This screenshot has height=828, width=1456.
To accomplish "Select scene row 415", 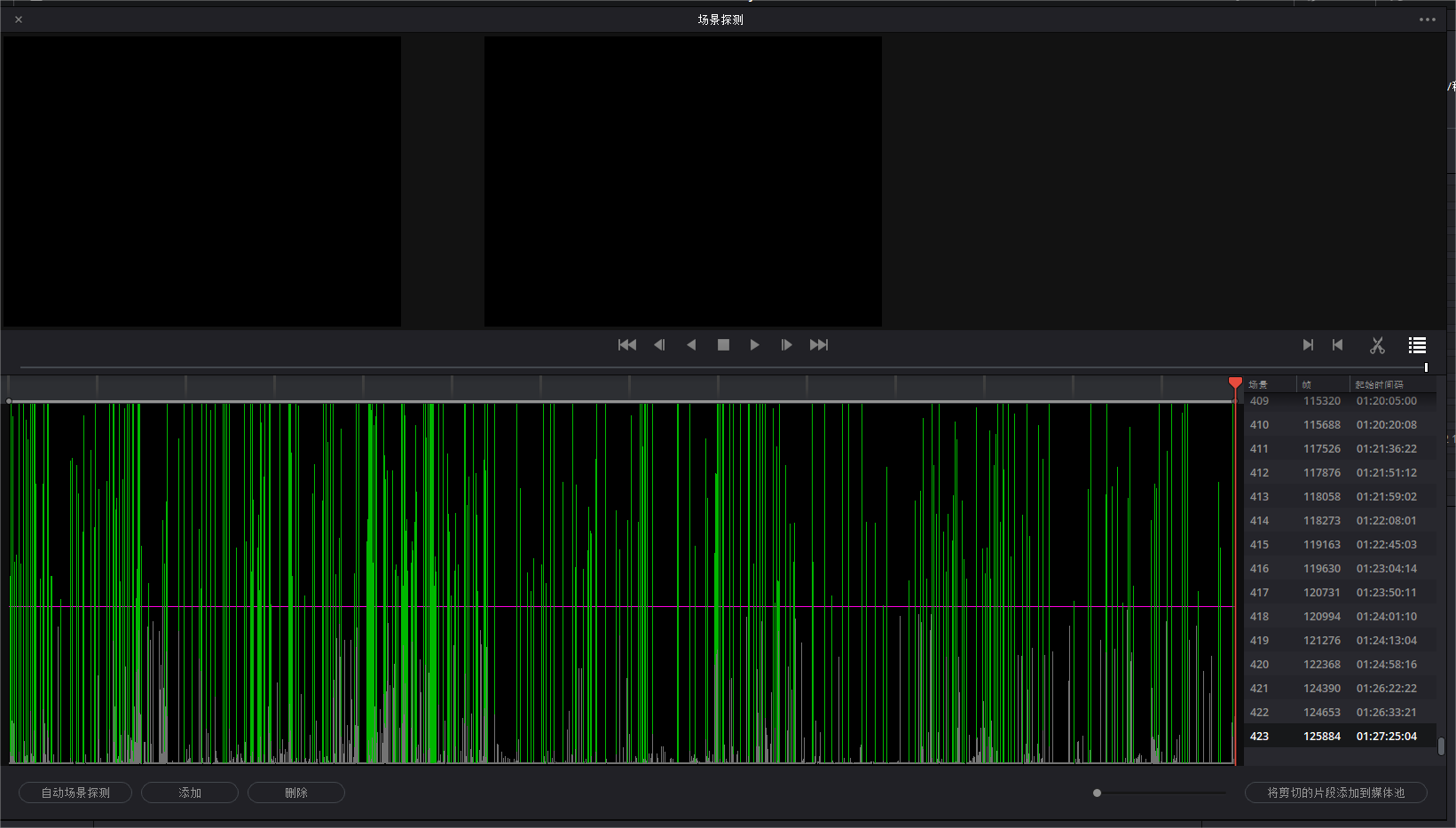I will [x=1340, y=545].
